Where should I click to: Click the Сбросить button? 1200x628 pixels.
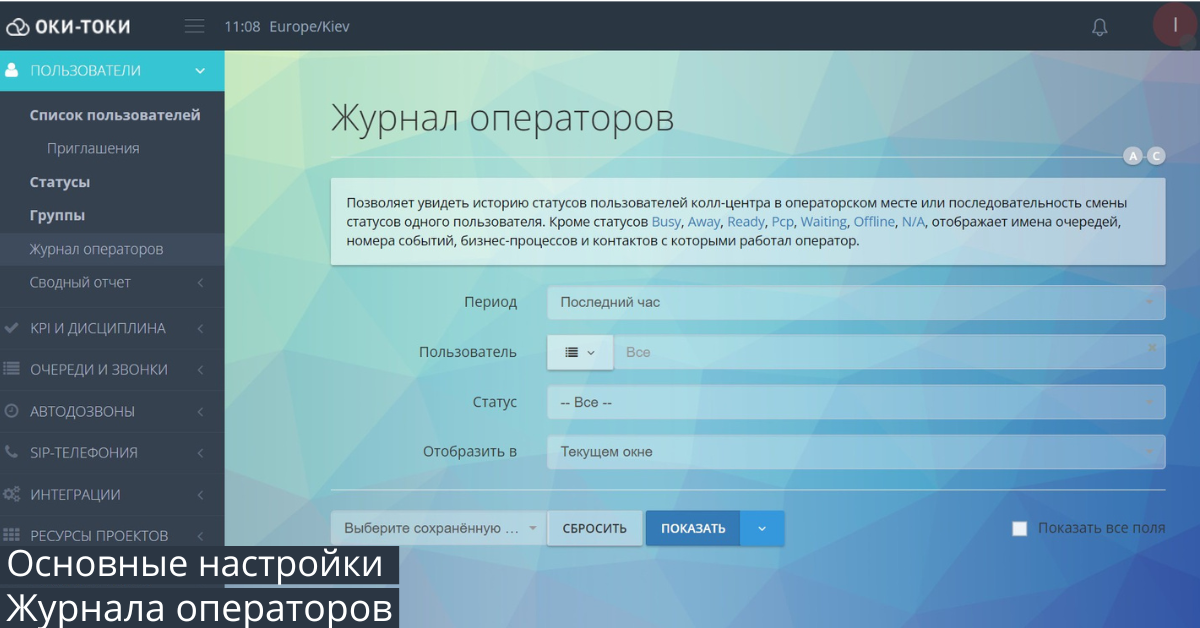(x=595, y=528)
